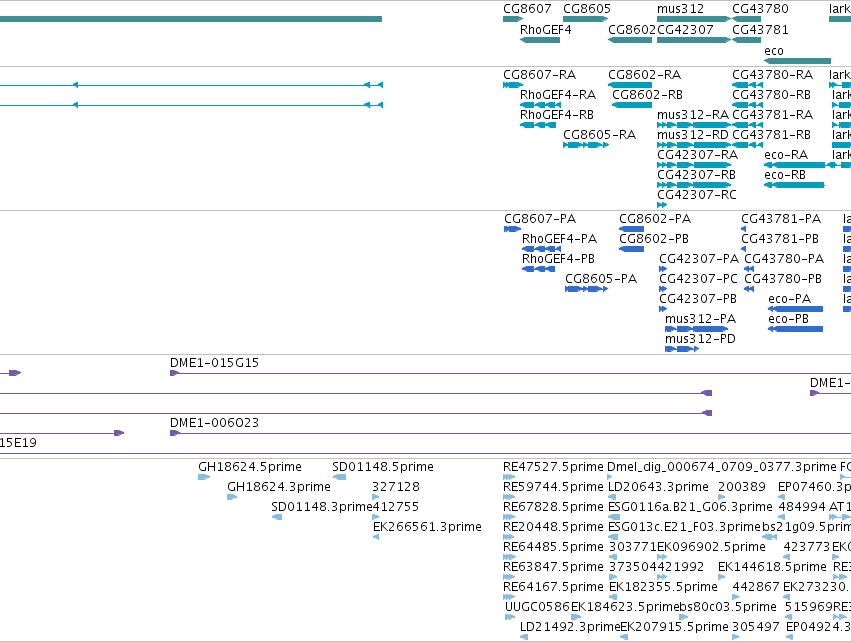Select the LD20643.3prime EST
This screenshot has height=642, width=851.
click(x=612, y=497)
